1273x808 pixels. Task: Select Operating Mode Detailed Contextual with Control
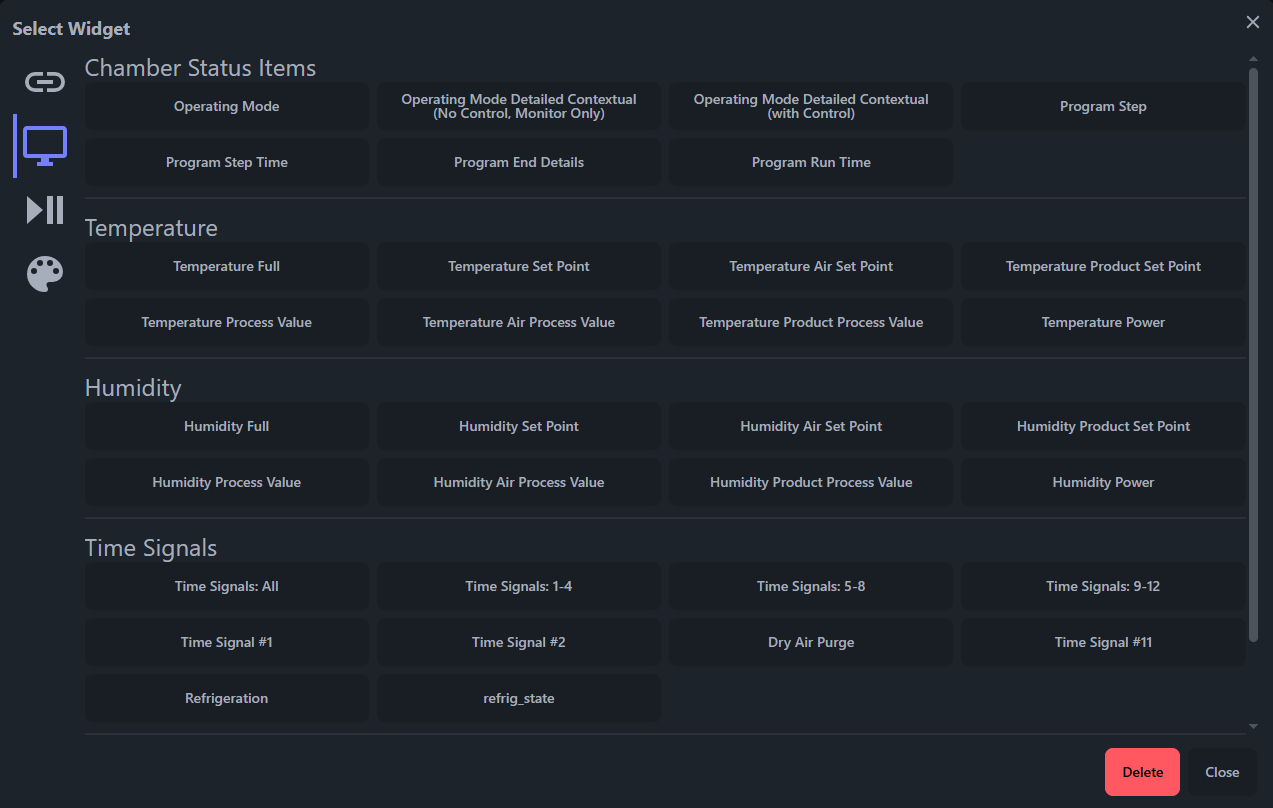tap(811, 106)
